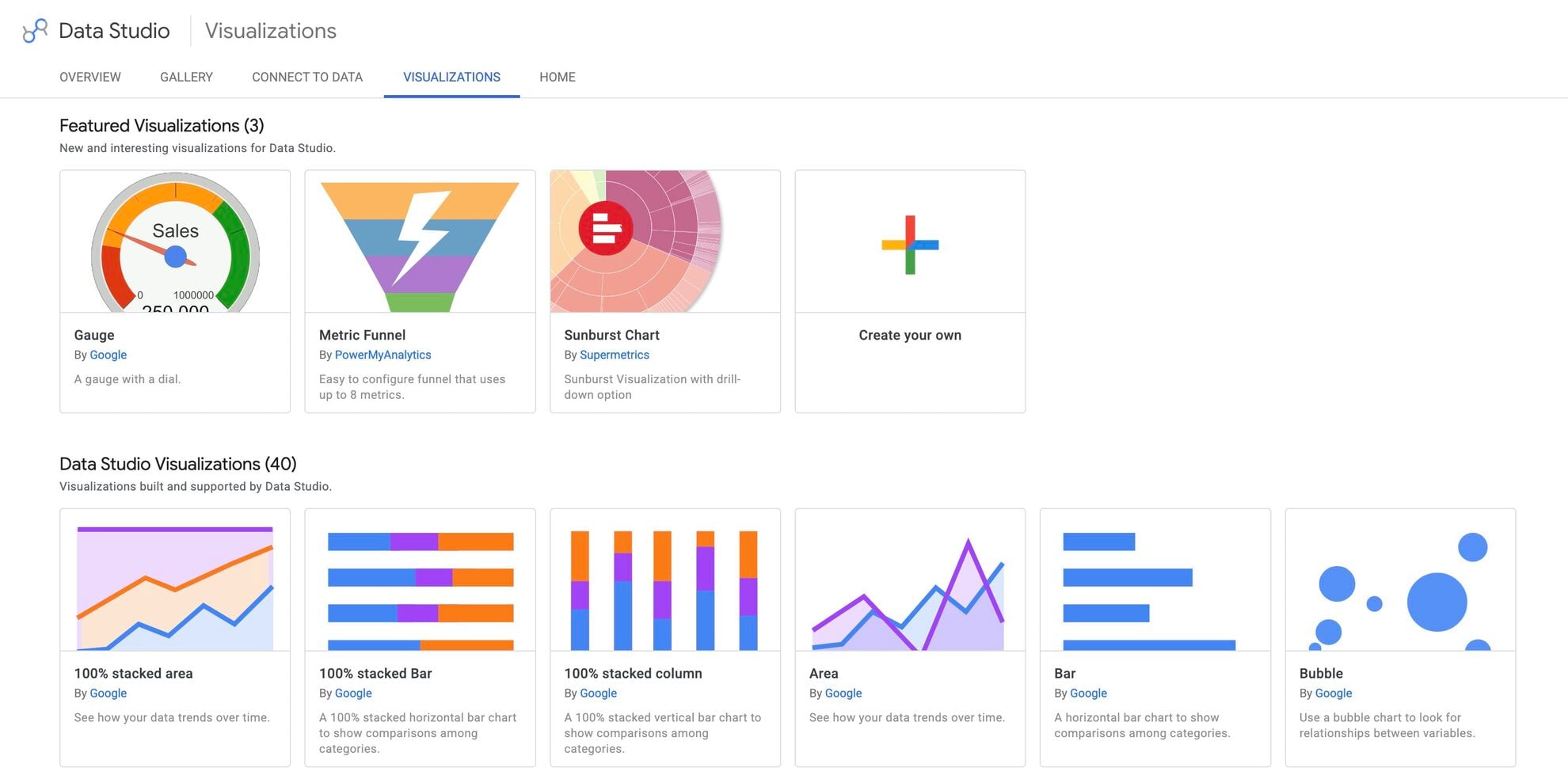The width and height of the screenshot is (1568, 783).
Task: Open the Metric Funnel lightning thumbnail
Action: [x=420, y=241]
